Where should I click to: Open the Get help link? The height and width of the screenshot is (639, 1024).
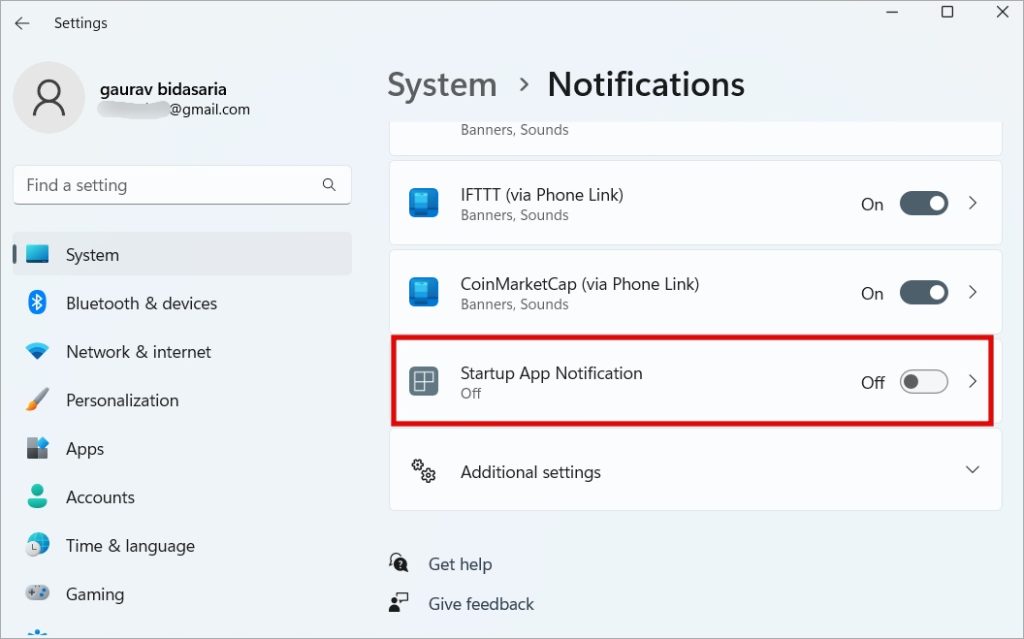[460, 564]
